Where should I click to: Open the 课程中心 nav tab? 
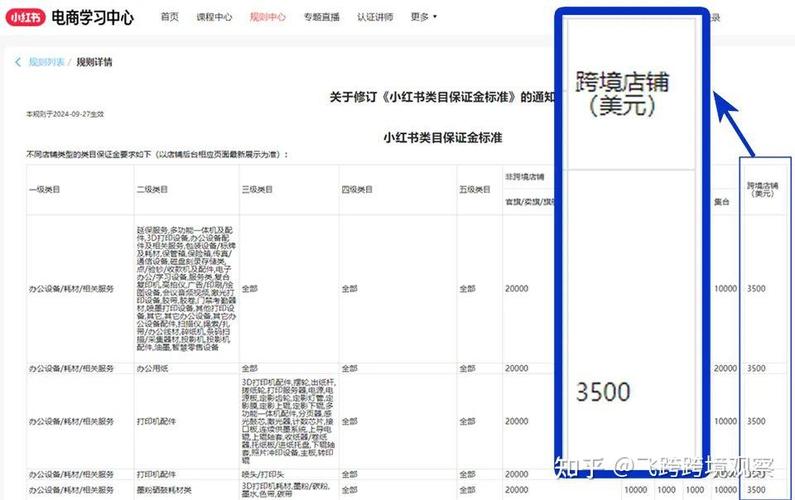(214, 17)
